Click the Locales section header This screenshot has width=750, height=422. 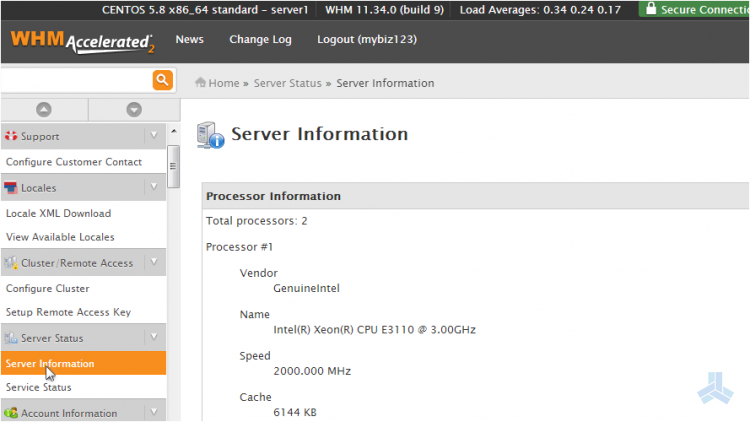[x=83, y=188]
